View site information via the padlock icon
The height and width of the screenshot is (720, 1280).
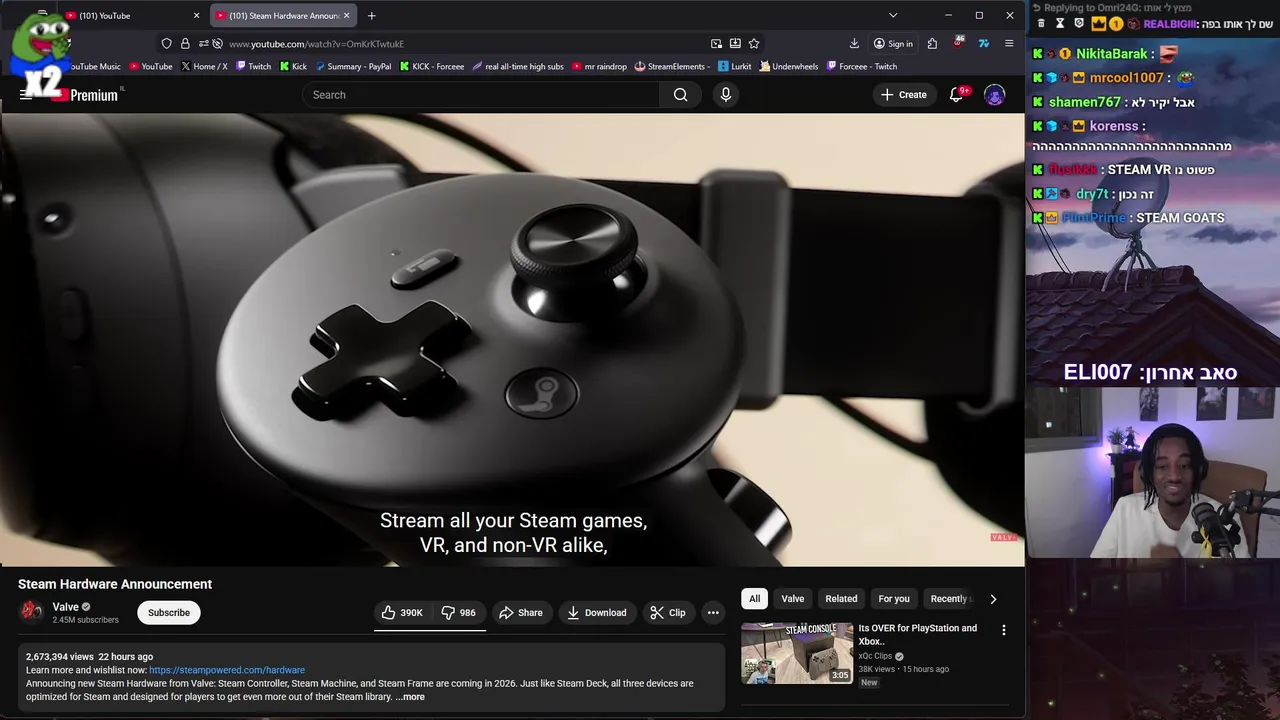coord(185,44)
